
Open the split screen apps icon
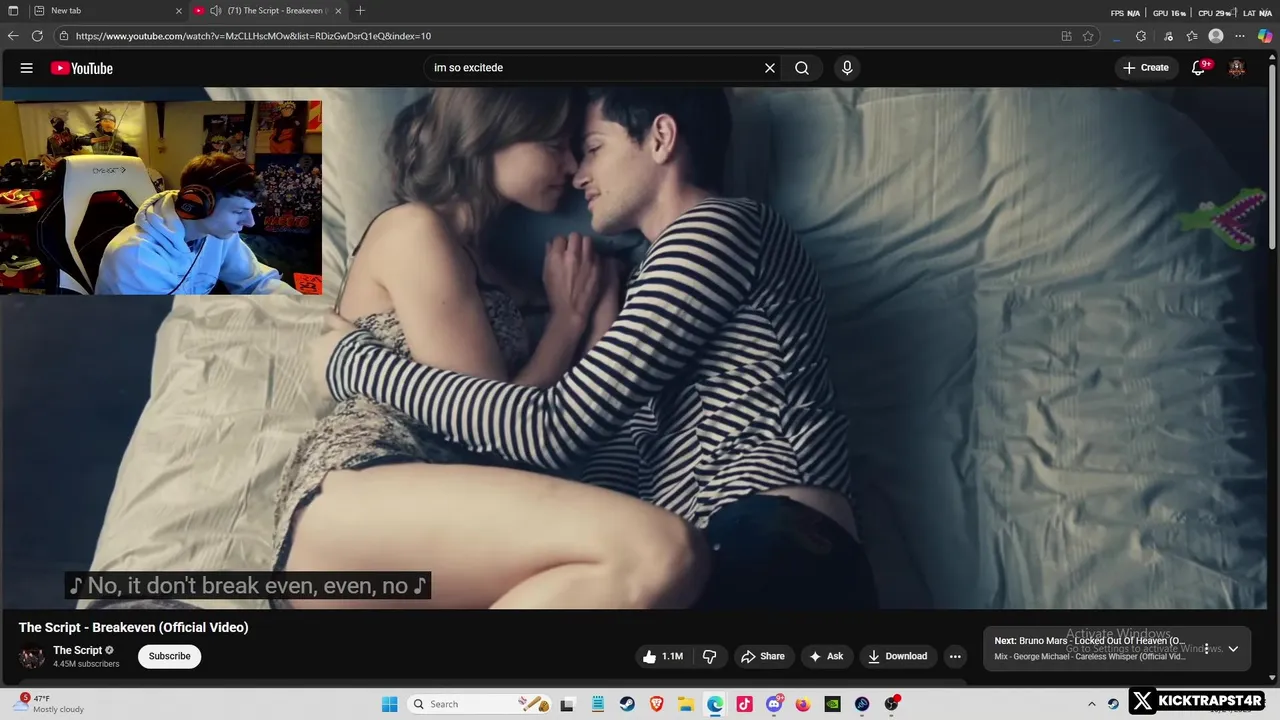(1066, 36)
